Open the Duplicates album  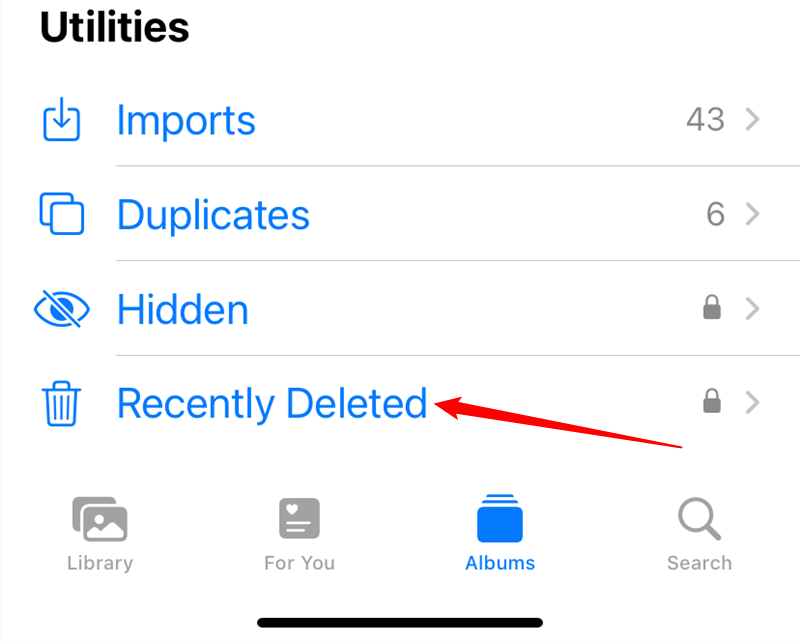[213, 215]
